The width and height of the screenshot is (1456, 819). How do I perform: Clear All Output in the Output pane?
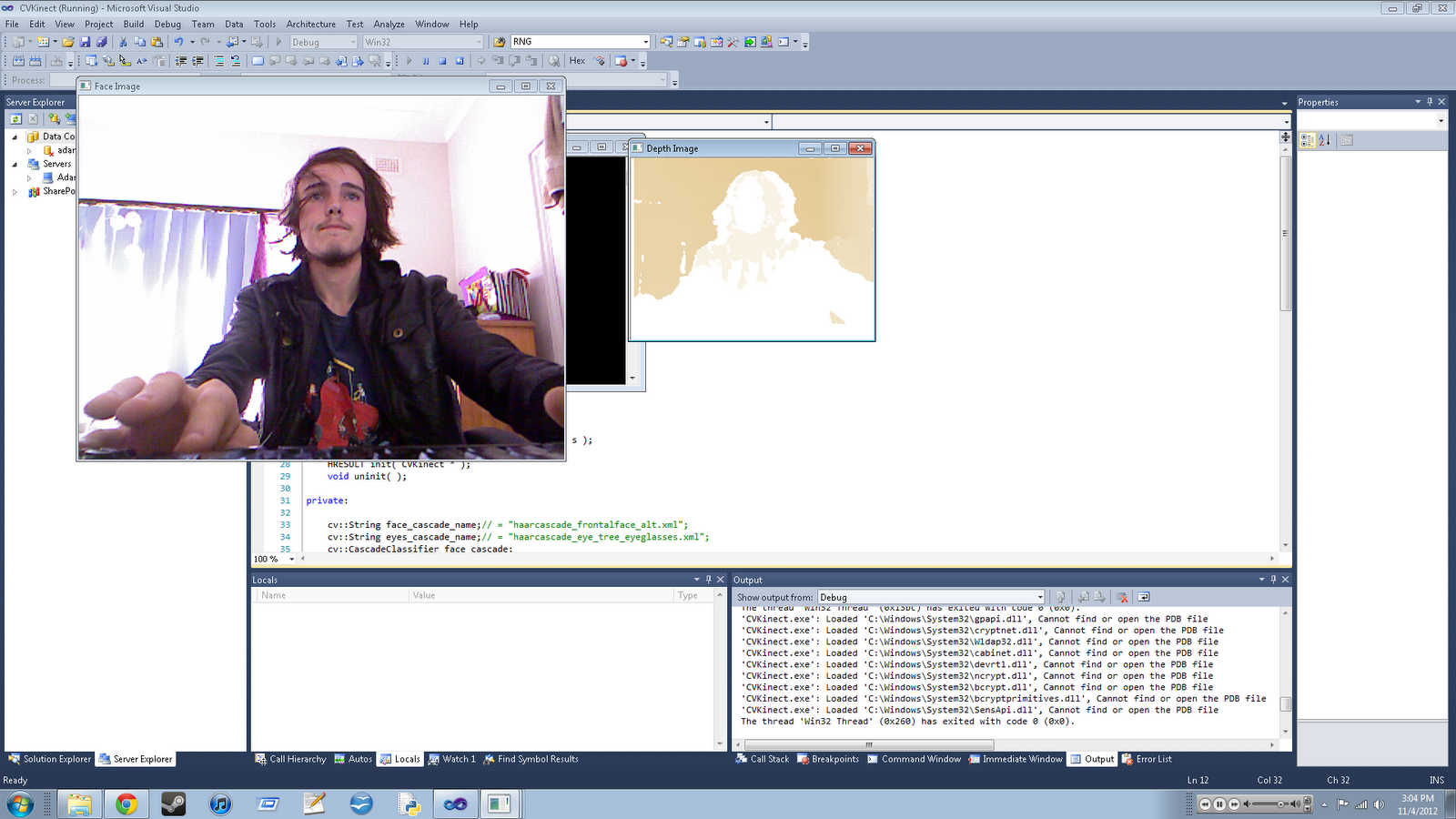(x=1123, y=596)
